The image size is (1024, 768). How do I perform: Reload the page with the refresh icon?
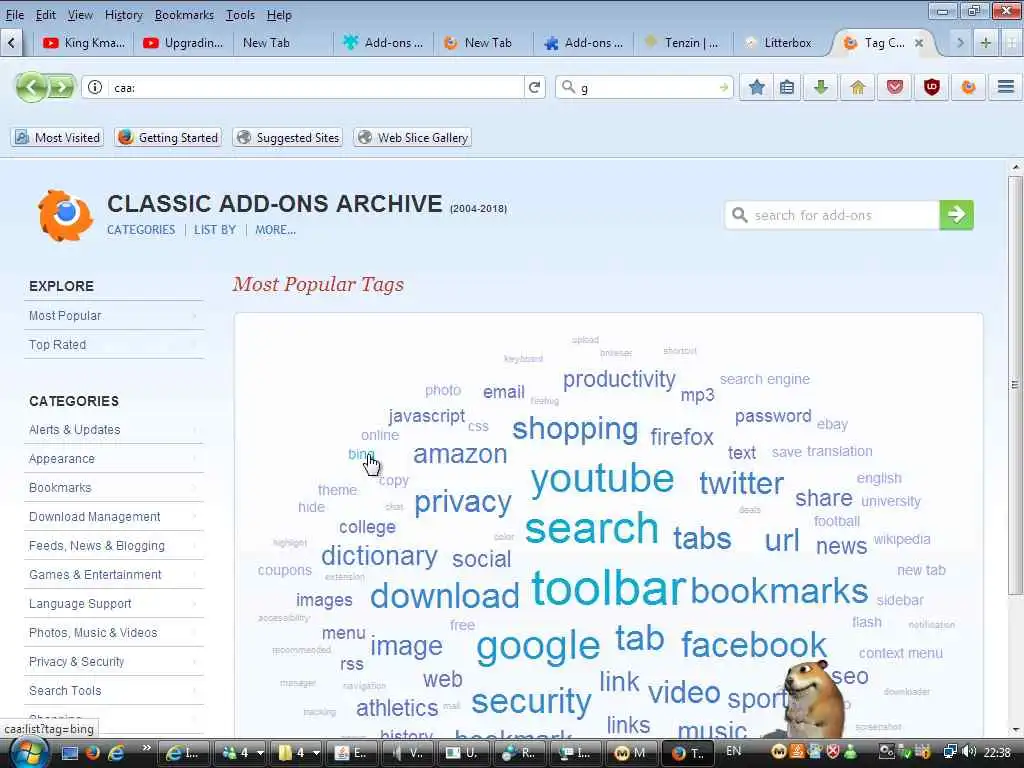tap(534, 87)
